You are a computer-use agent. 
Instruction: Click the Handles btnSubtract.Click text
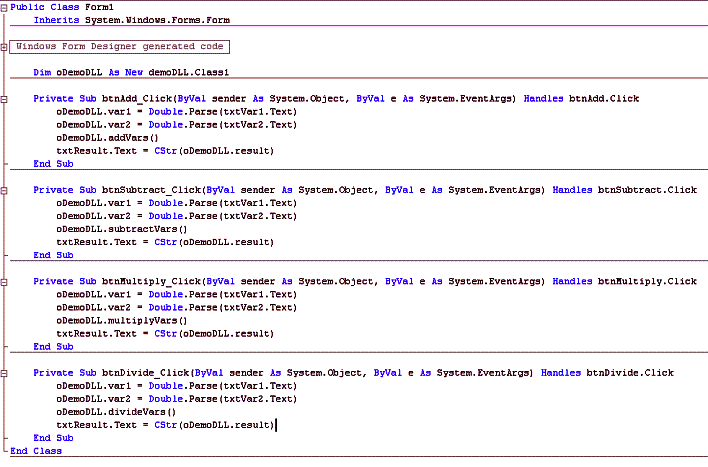pyautogui.click(x=625, y=190)
